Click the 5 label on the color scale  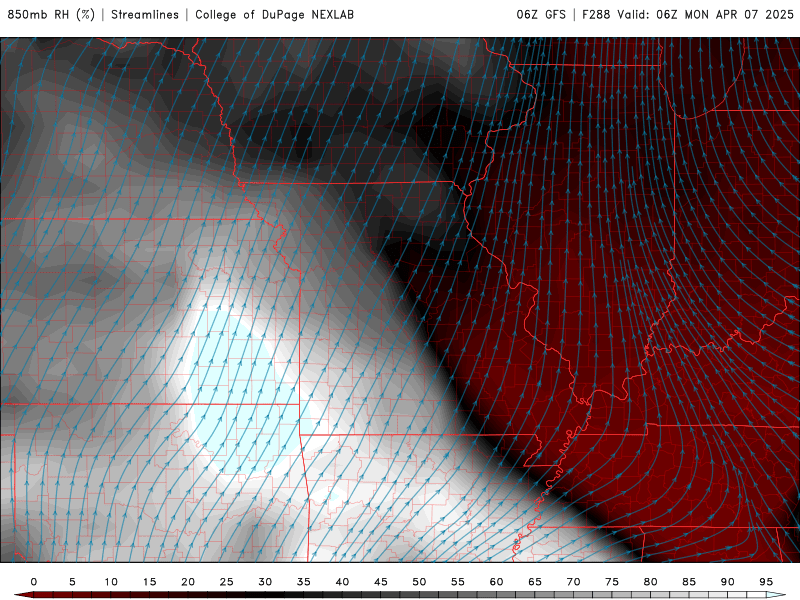(72, 582)
